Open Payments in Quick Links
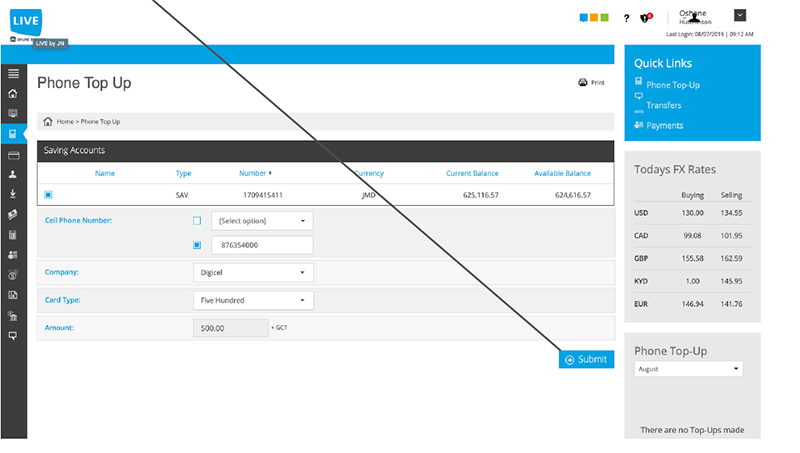Screen dimensions: 800x453 coord(664,125)
